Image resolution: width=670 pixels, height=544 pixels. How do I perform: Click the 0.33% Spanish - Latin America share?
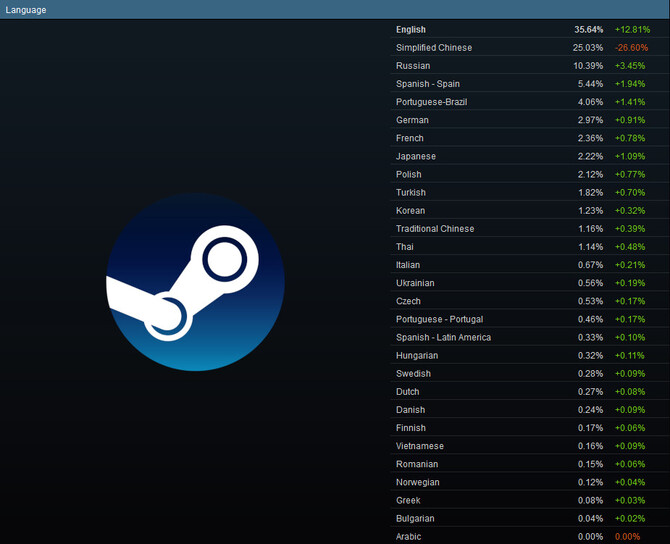click(591, 337)
